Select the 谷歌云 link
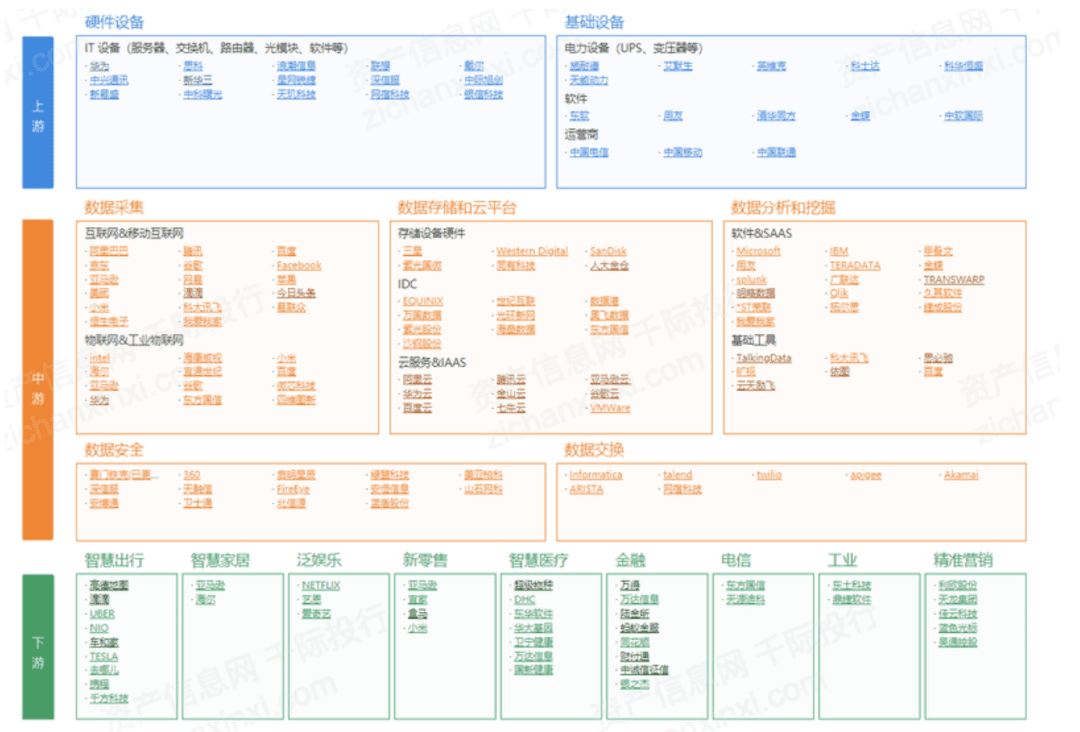The height and width of the screenshot is (732, 1080). coord(604,395)
